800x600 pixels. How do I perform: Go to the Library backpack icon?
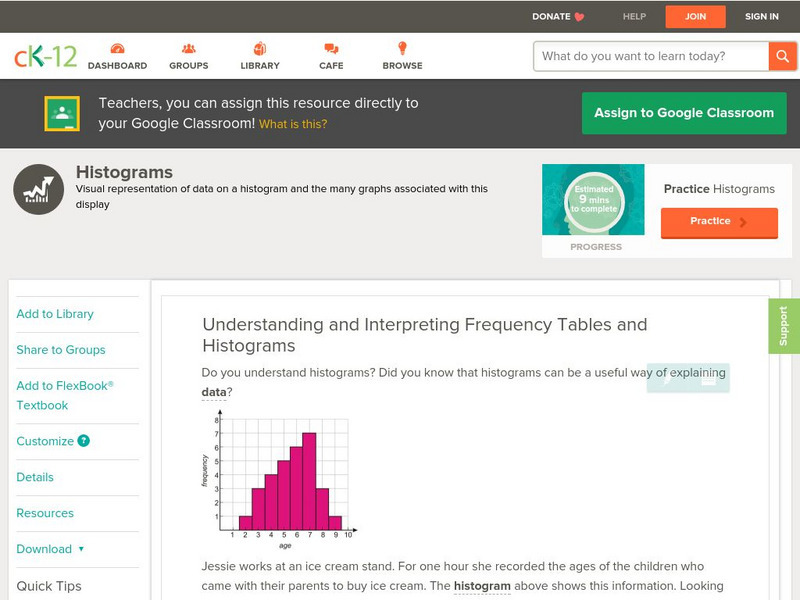(260, 49)
